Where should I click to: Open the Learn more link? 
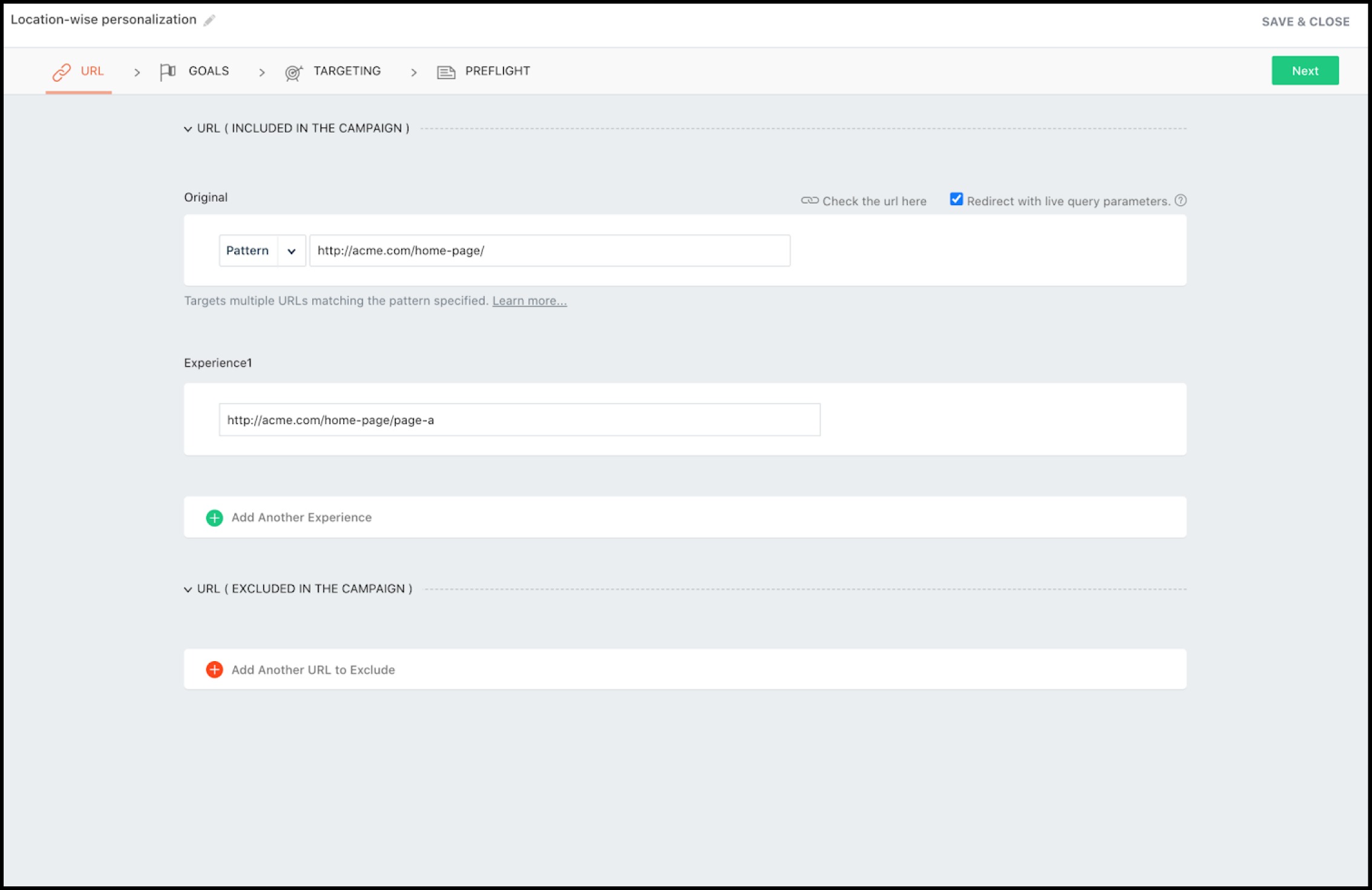click(530, 301)
